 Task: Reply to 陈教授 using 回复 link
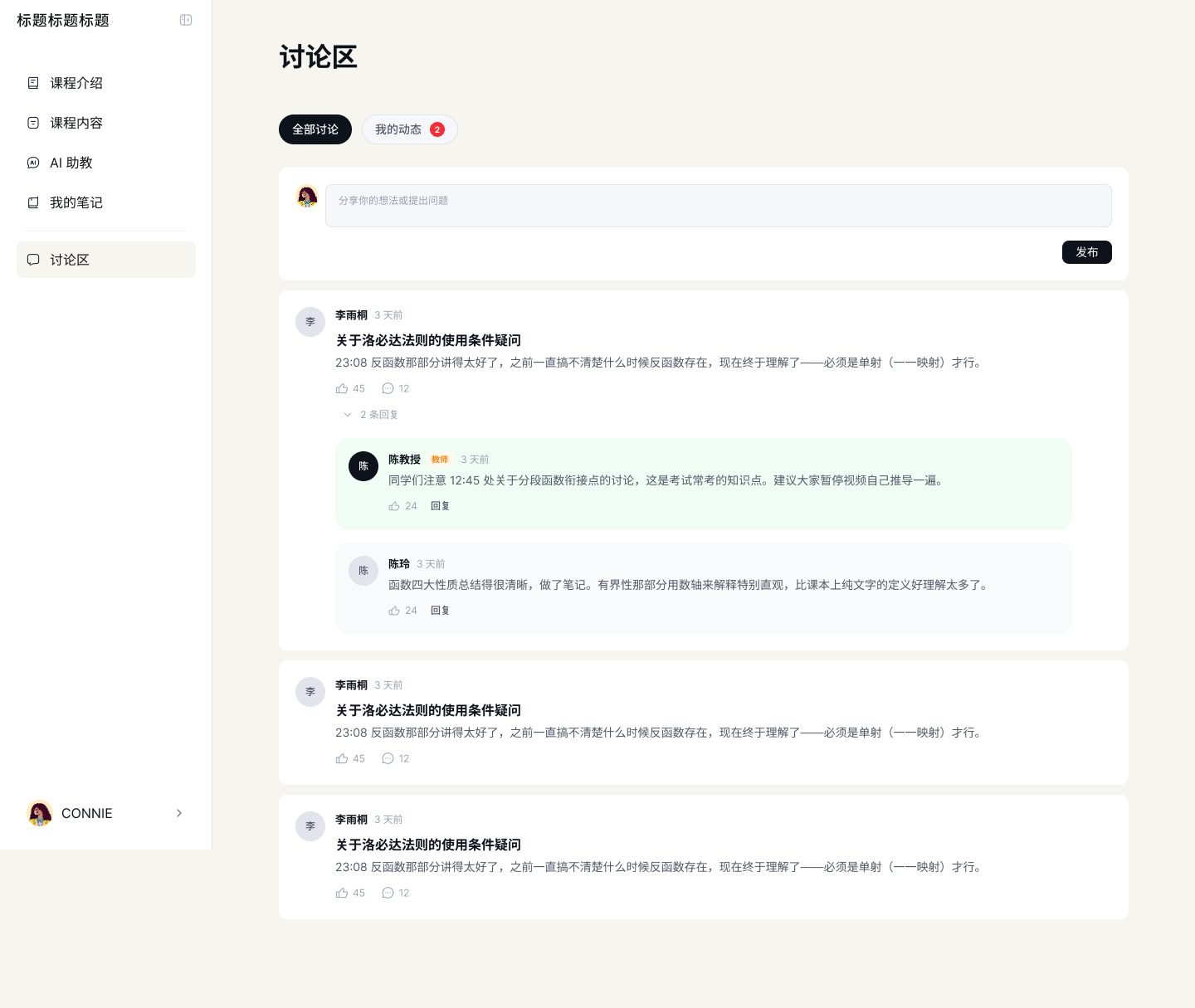pos(440,506)
